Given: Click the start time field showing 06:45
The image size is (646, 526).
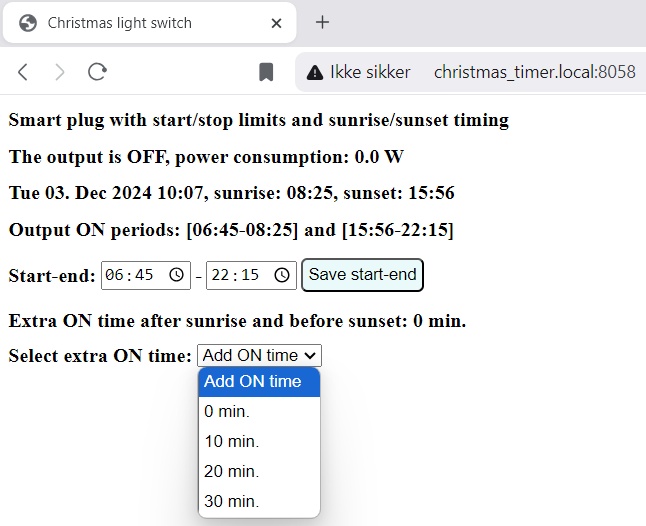Looking at the screenshot, I should (146, 275).
